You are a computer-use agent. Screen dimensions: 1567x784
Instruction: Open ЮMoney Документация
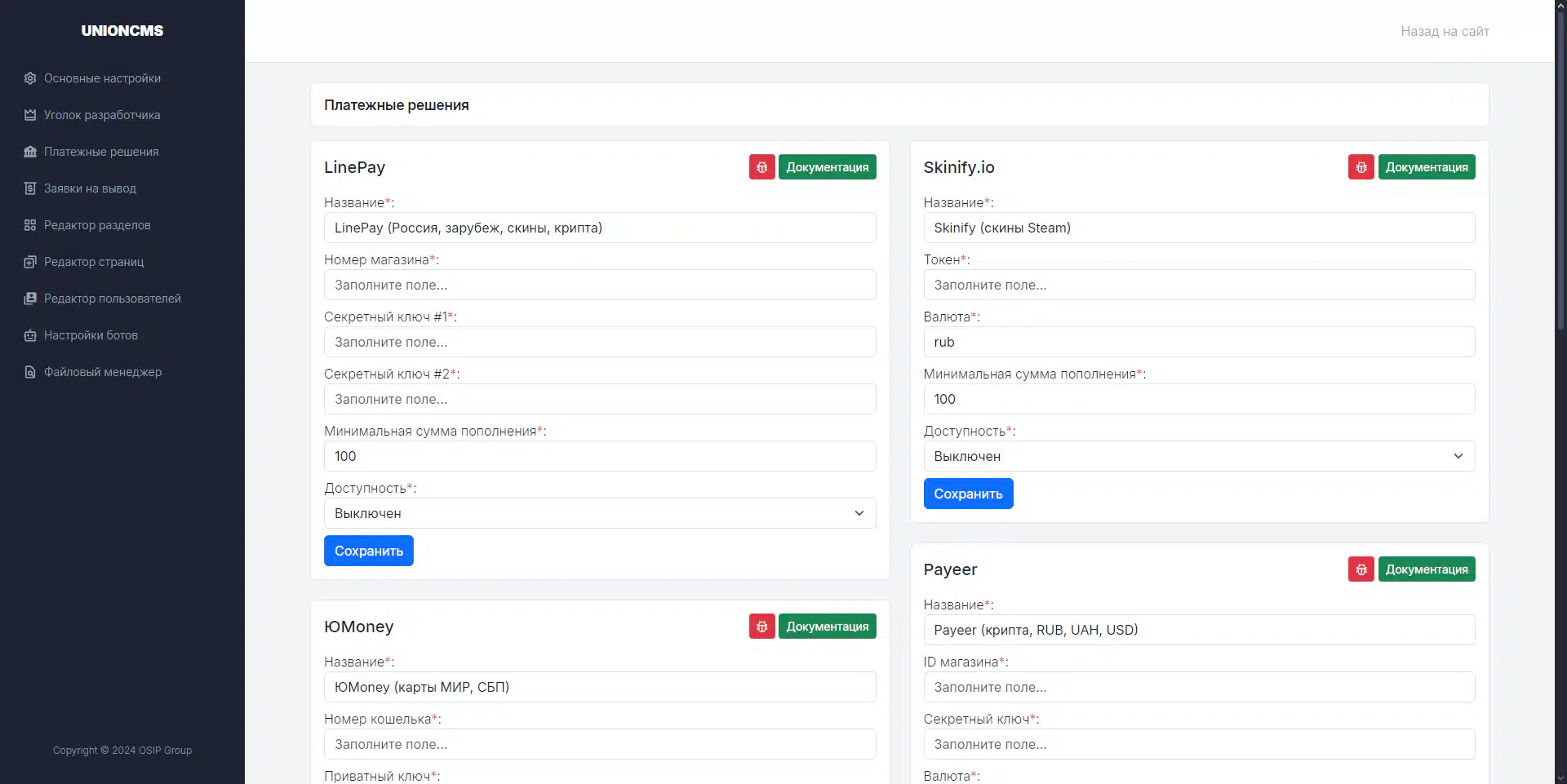coord(828,627)
